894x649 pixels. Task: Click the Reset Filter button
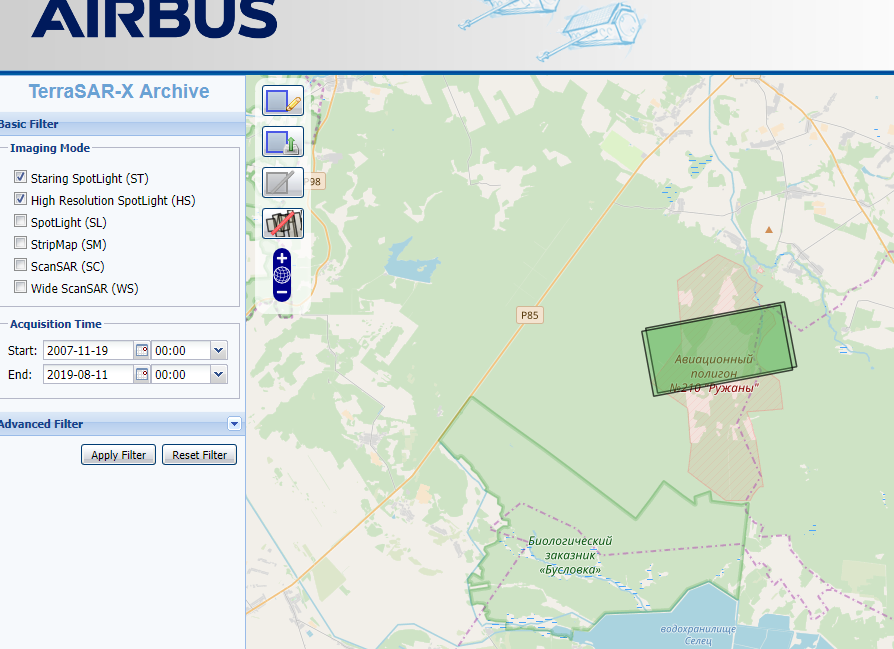click(x=200, y=455)
